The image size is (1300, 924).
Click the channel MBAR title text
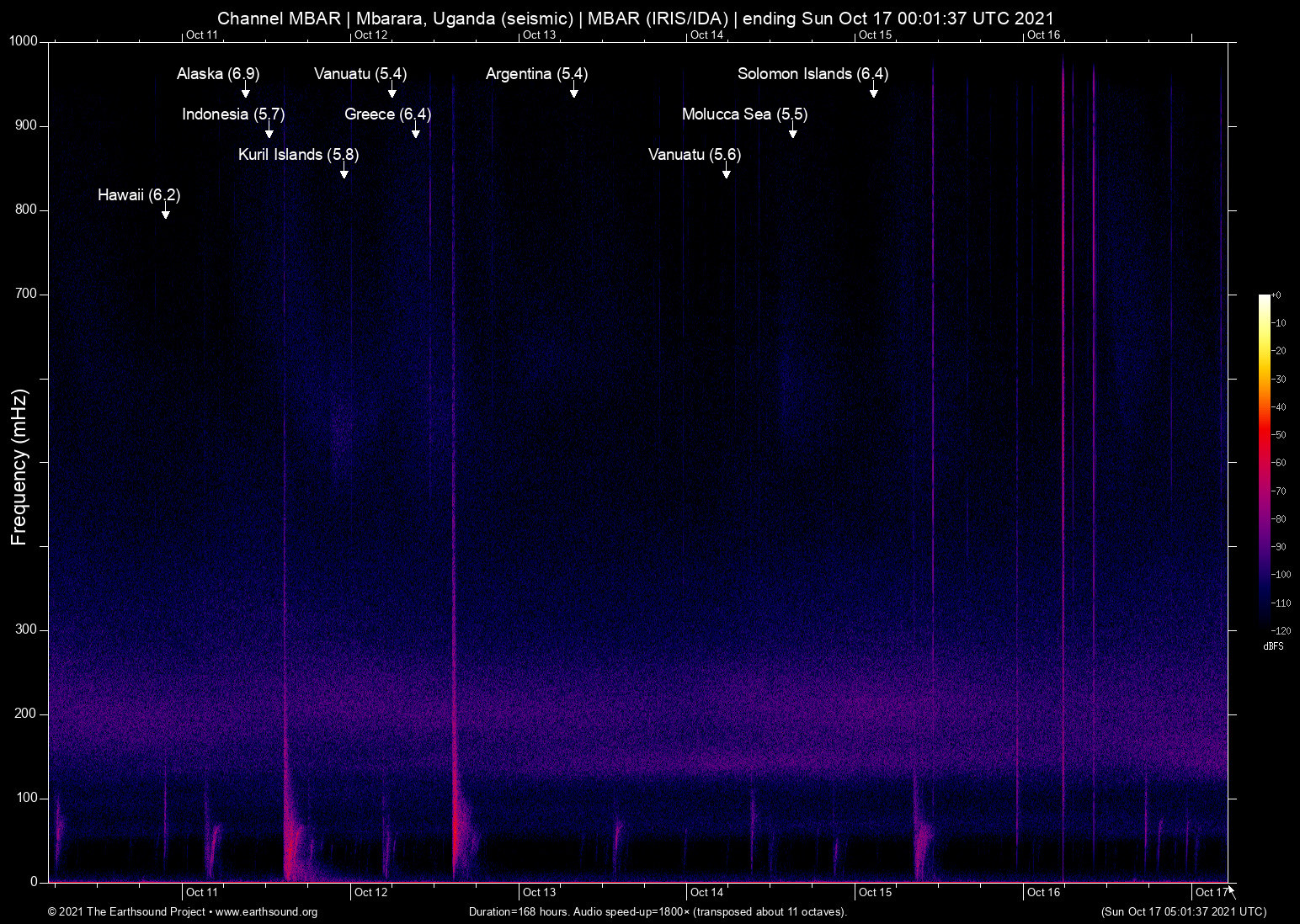point(635,18)
